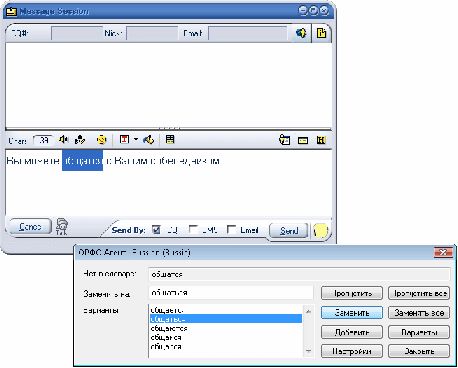
Task: Enable the Email send-by checkbox
Action: click(x=231, y=229)
